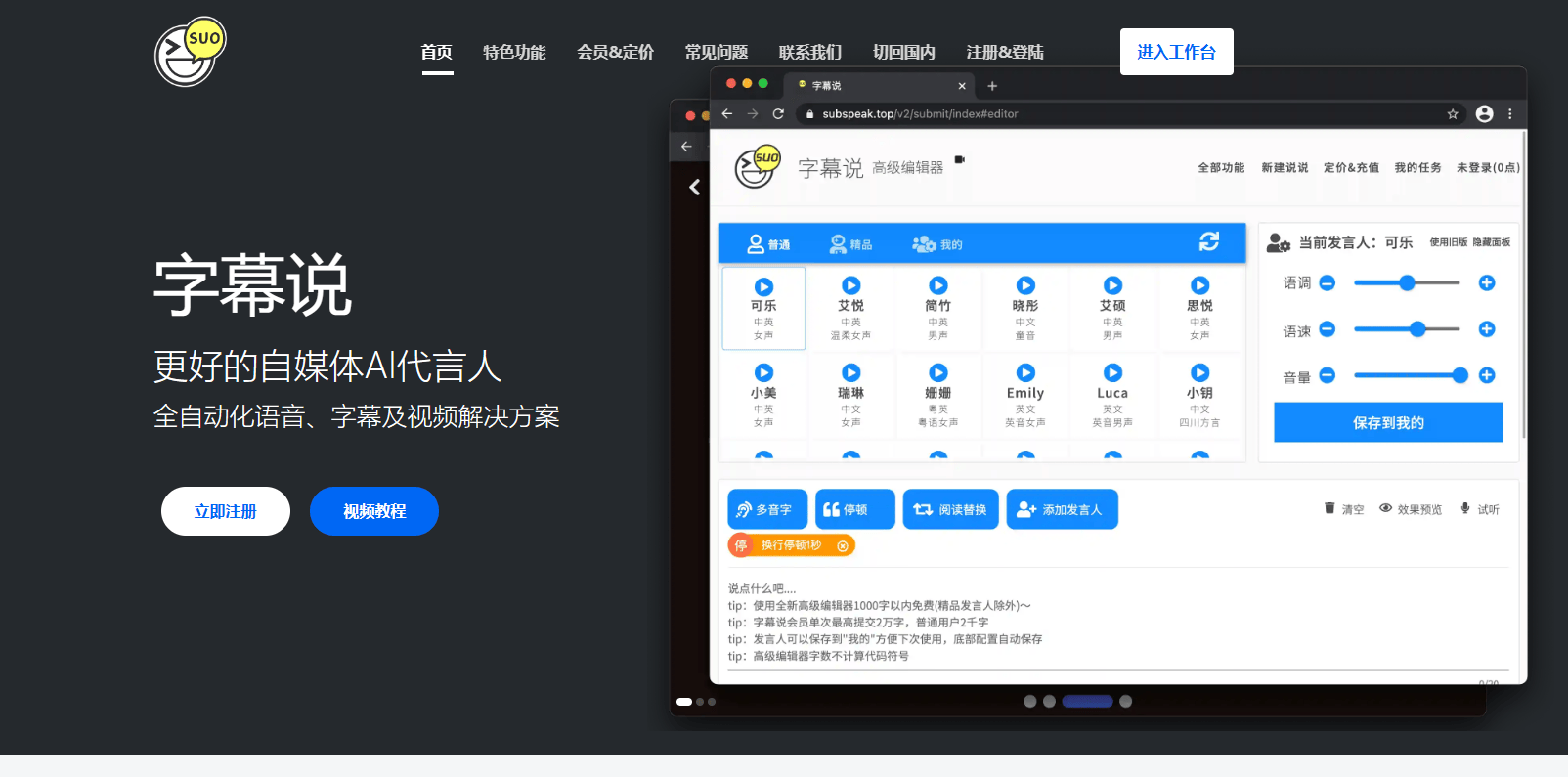Decrease 语速 with the minus button
The image size is (1568, 777).
click(x=1327, y=329)
